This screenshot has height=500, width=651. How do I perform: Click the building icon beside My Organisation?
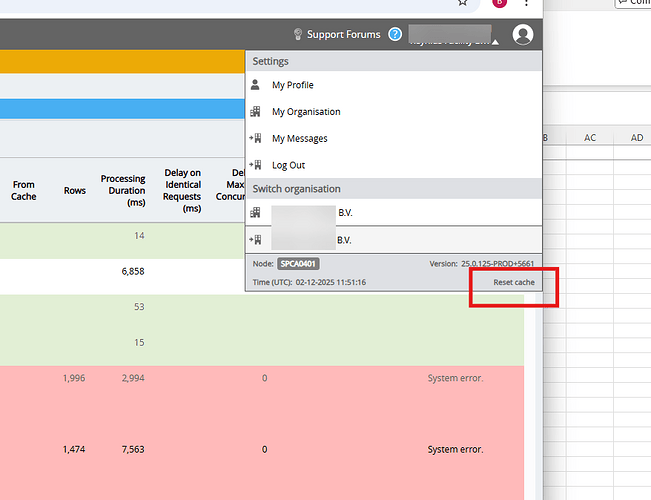point(255,112)
